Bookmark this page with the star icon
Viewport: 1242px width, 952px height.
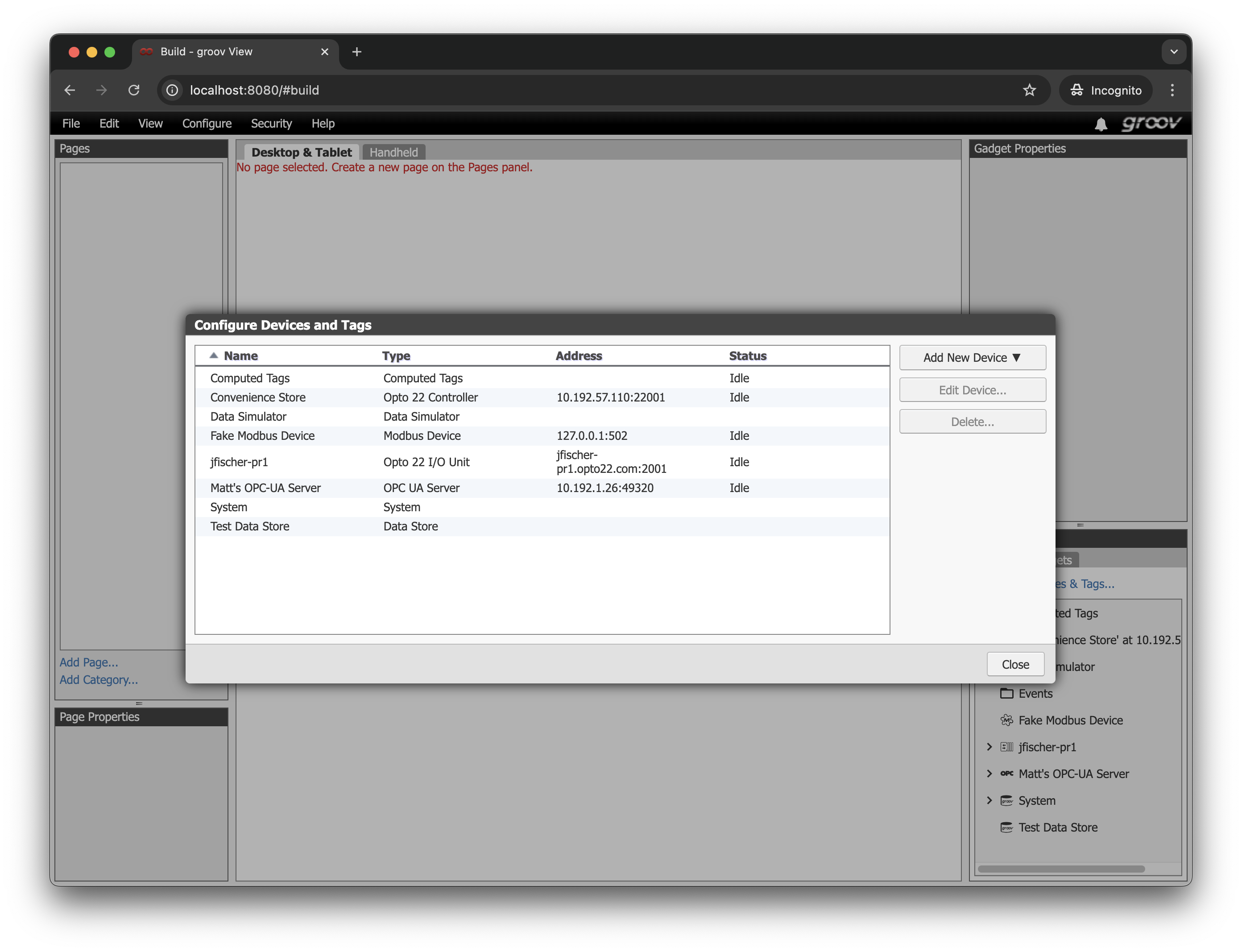(1029, 90)
